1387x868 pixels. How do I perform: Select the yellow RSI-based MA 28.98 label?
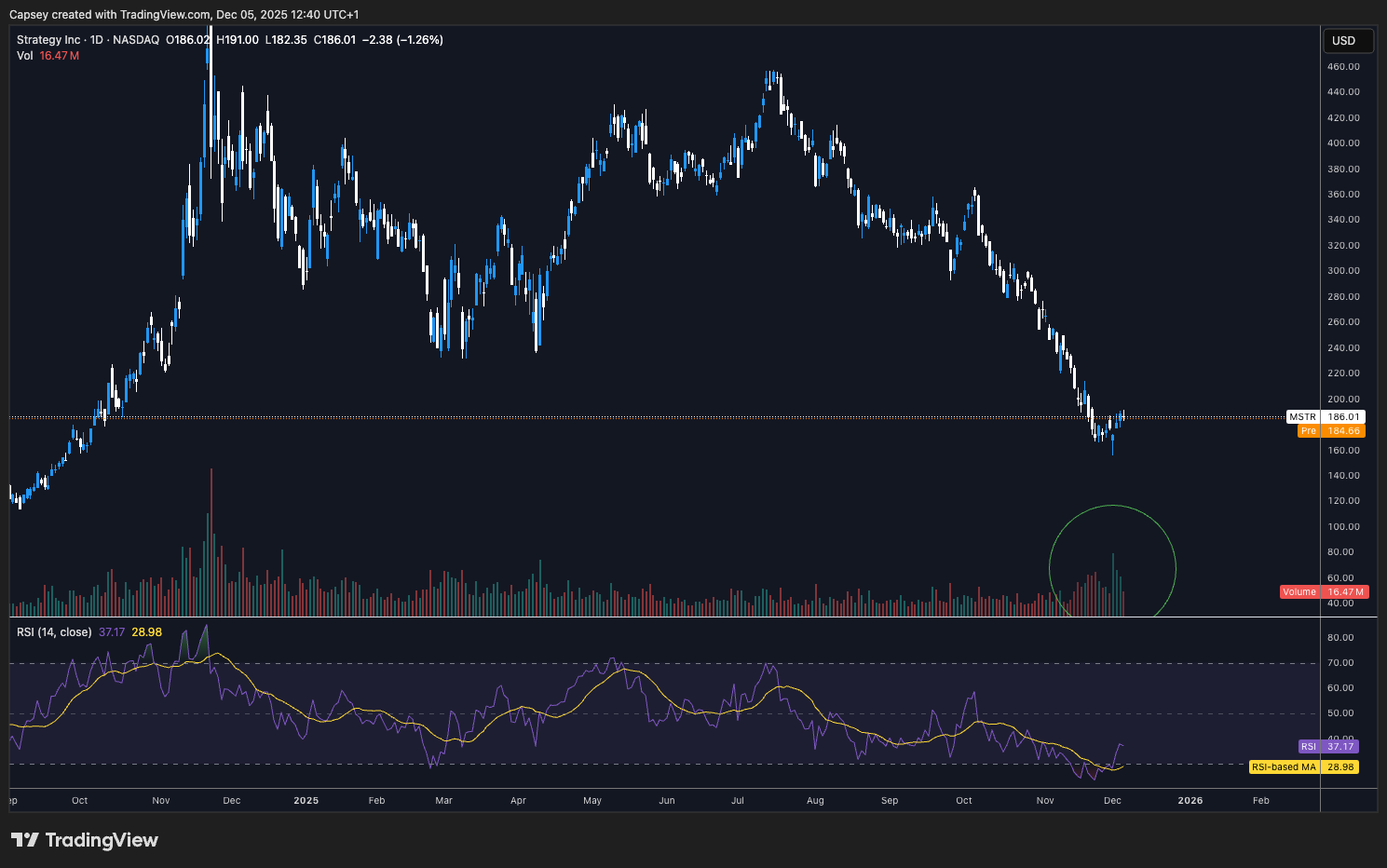click(x=1303, y=766)
